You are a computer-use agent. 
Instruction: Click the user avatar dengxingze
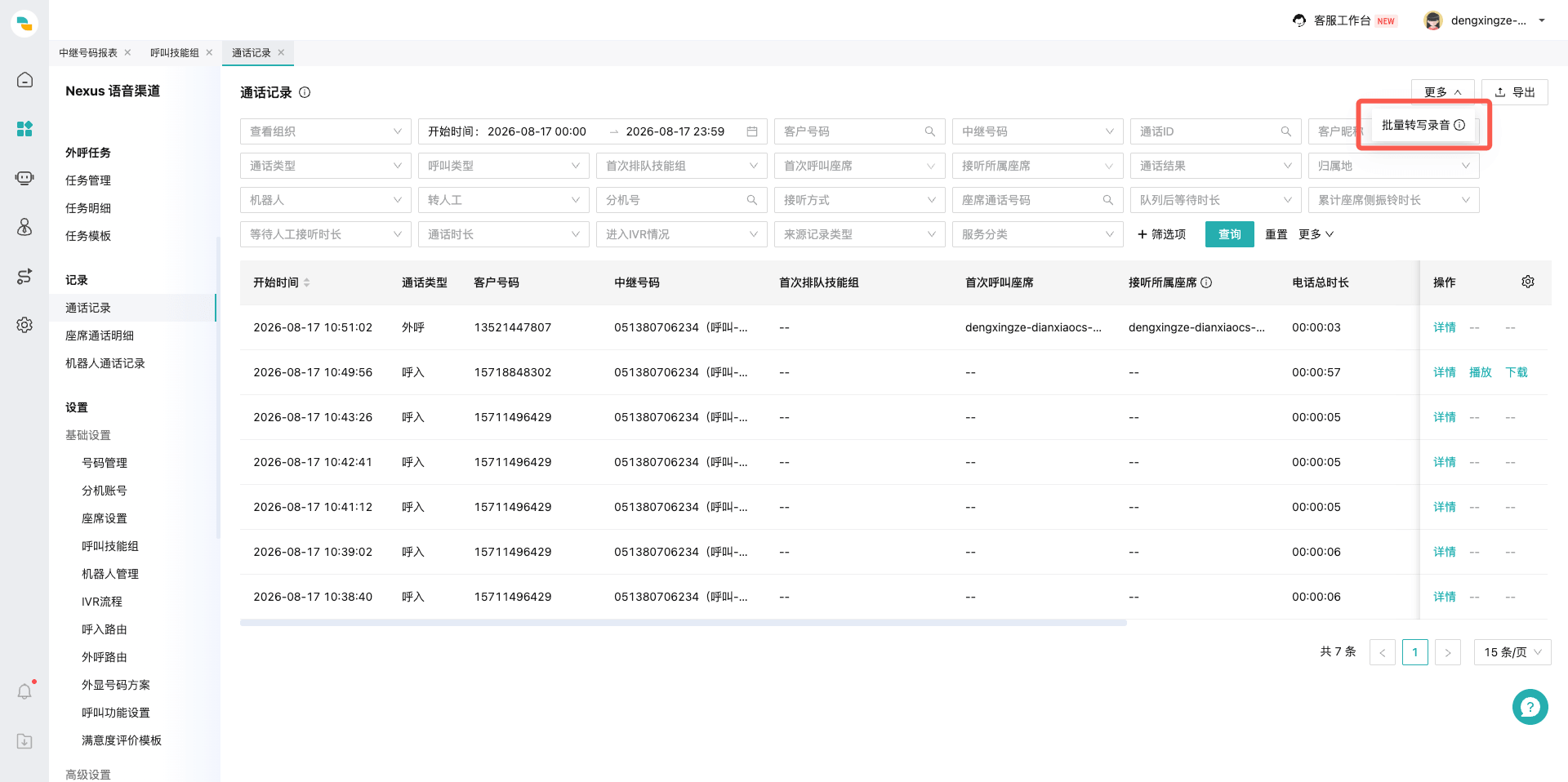(x=1432, y=20)
